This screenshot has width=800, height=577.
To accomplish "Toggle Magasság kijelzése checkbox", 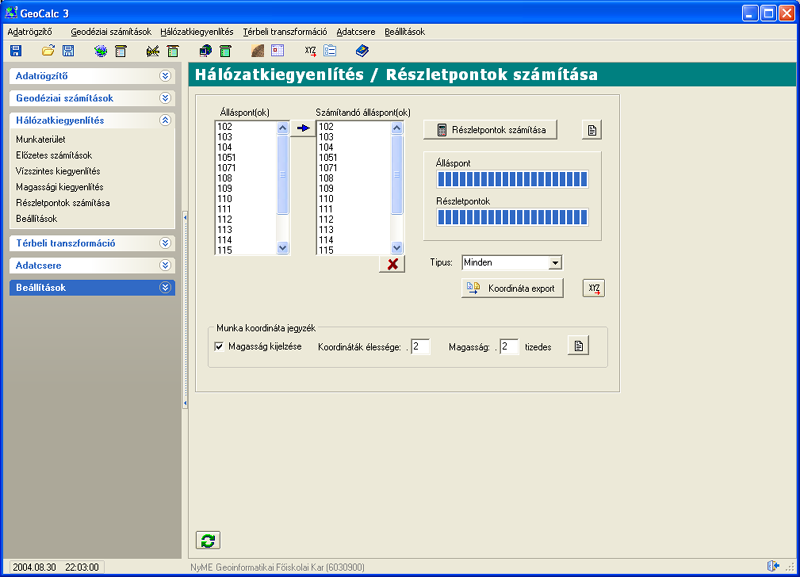I will (x=219, y=346).
